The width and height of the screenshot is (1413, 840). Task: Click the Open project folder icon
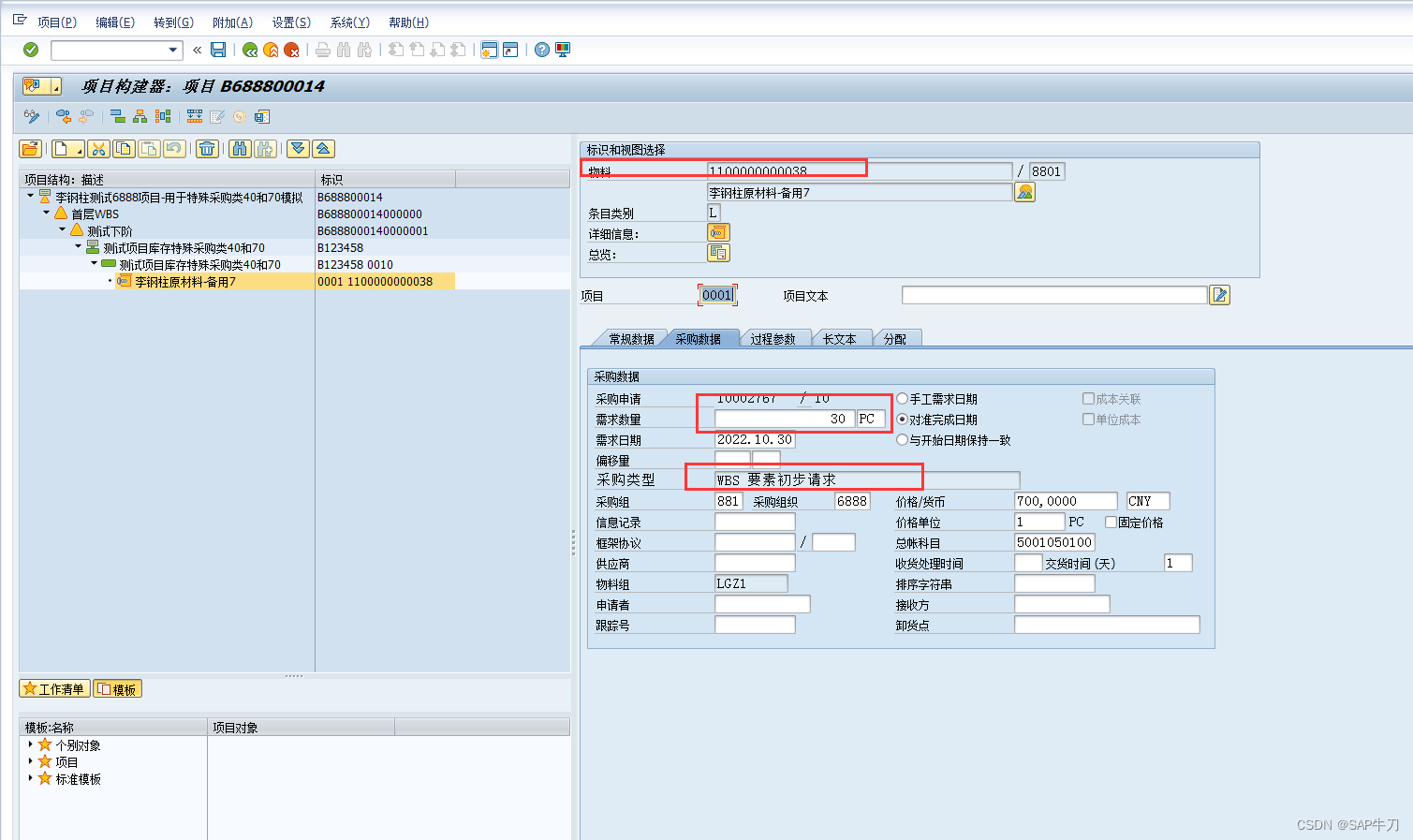click(30, 149)
